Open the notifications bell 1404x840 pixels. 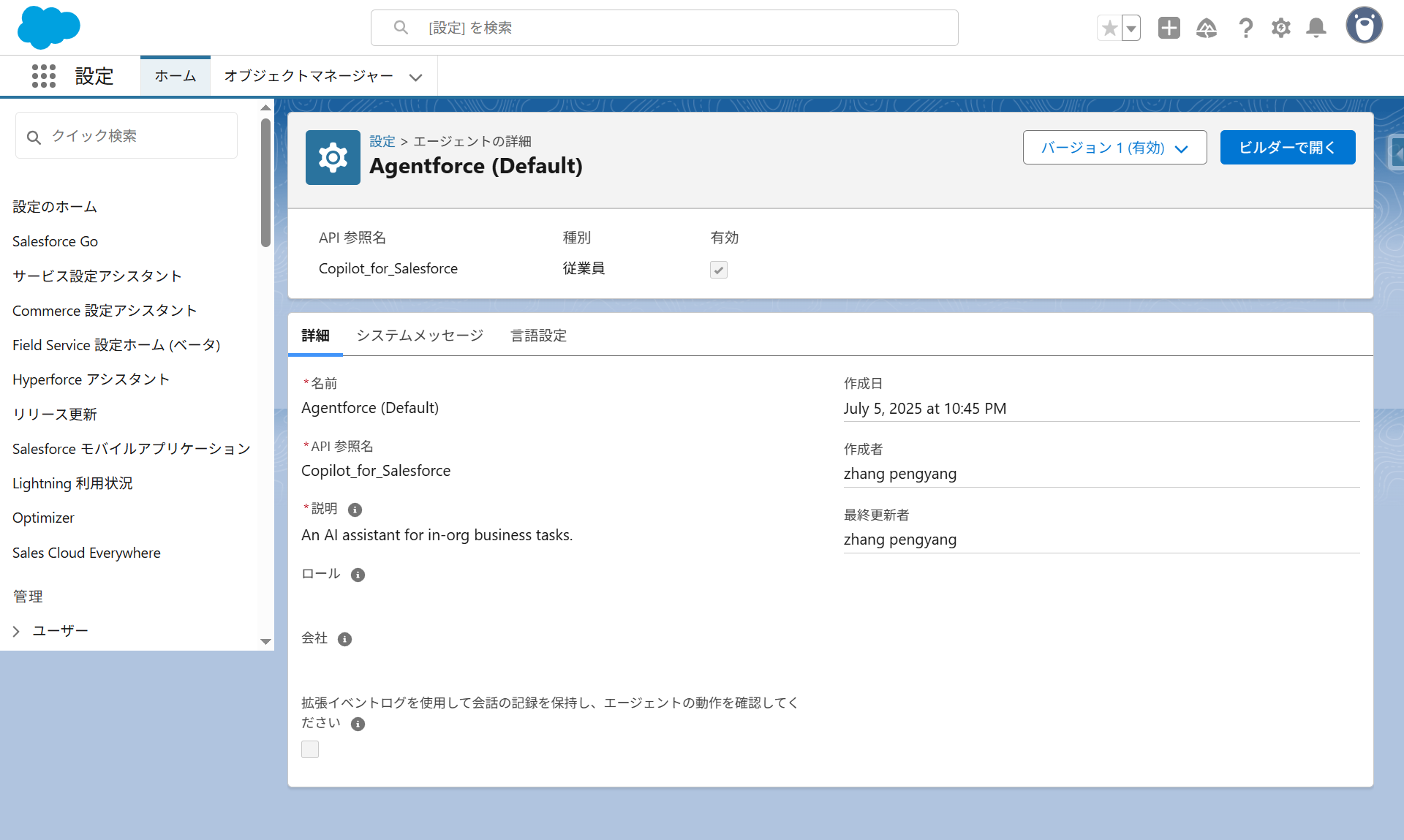1316,28
